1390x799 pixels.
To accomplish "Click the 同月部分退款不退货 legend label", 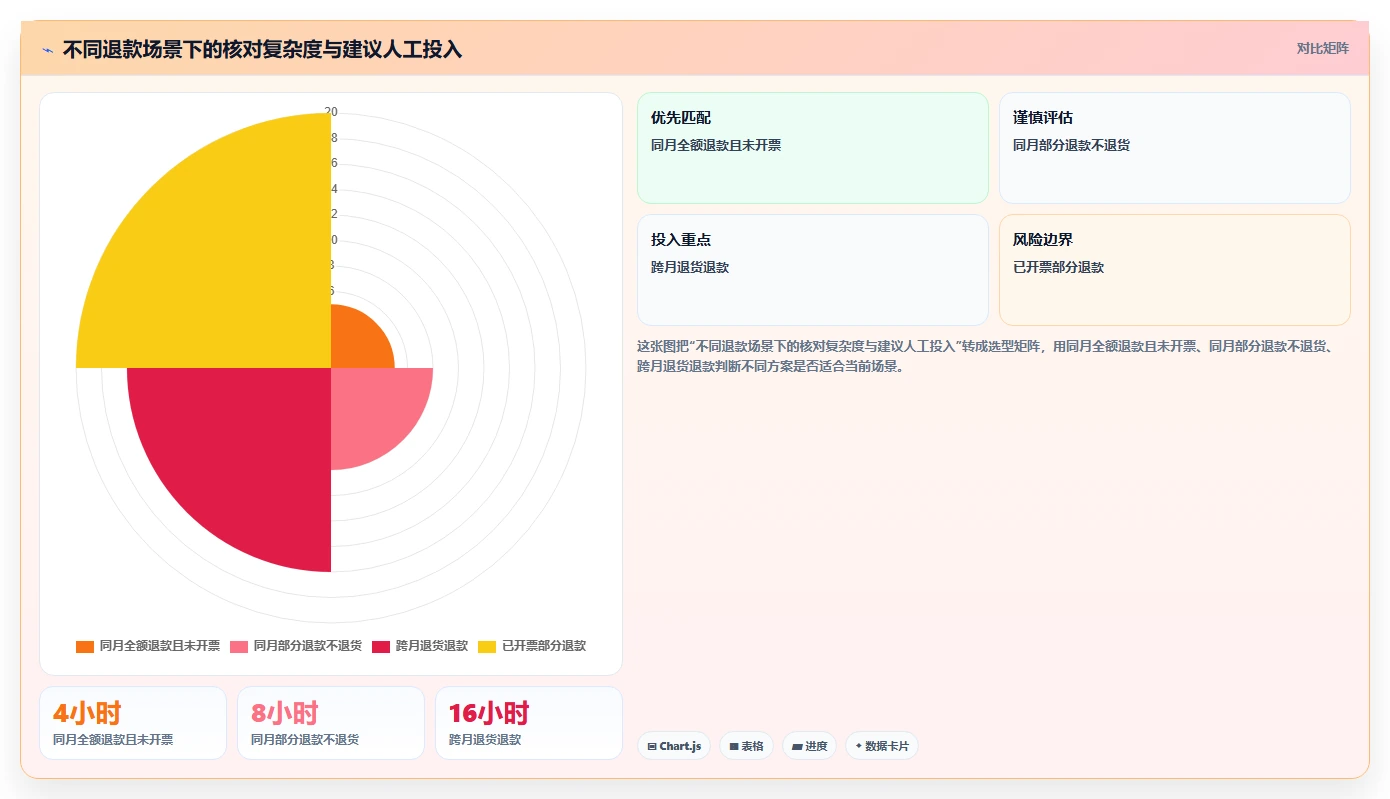I will tap(307, 646).
